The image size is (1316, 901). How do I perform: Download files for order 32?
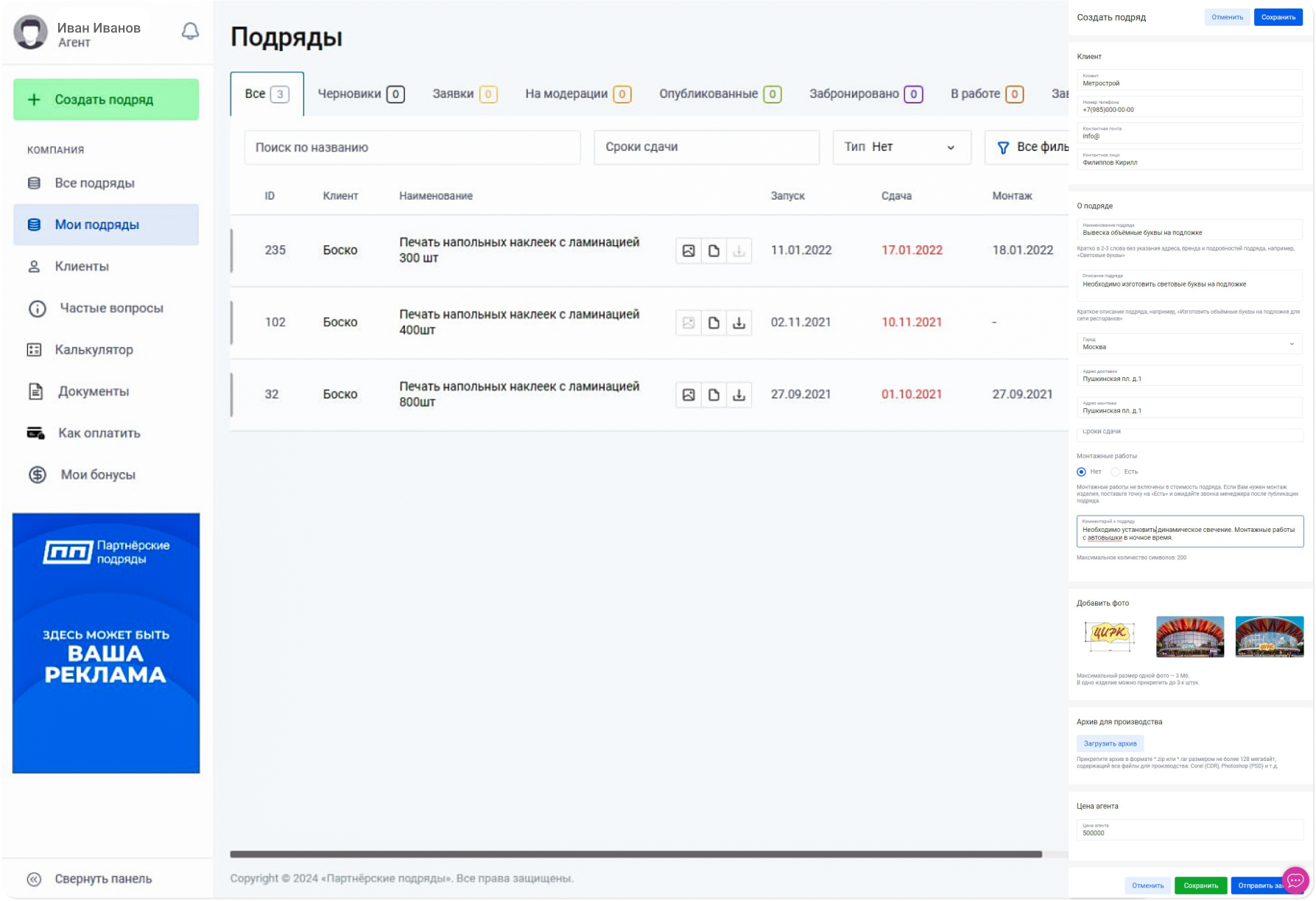(x=739, y=395)
